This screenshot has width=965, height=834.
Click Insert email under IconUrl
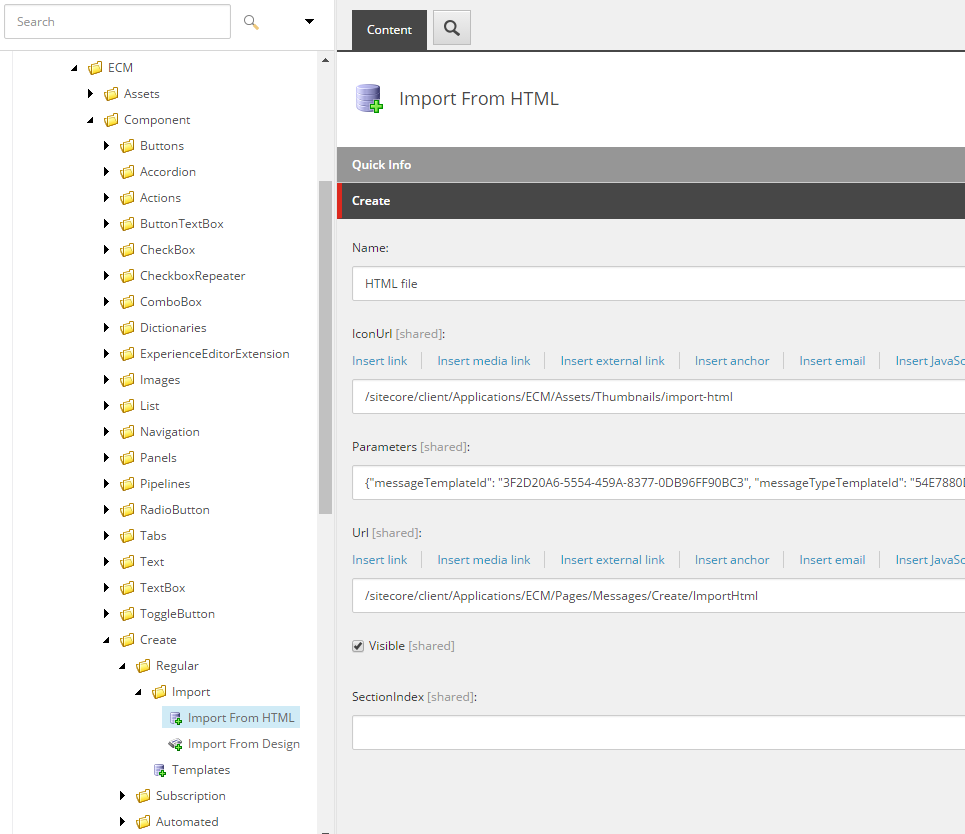[832, 361]
